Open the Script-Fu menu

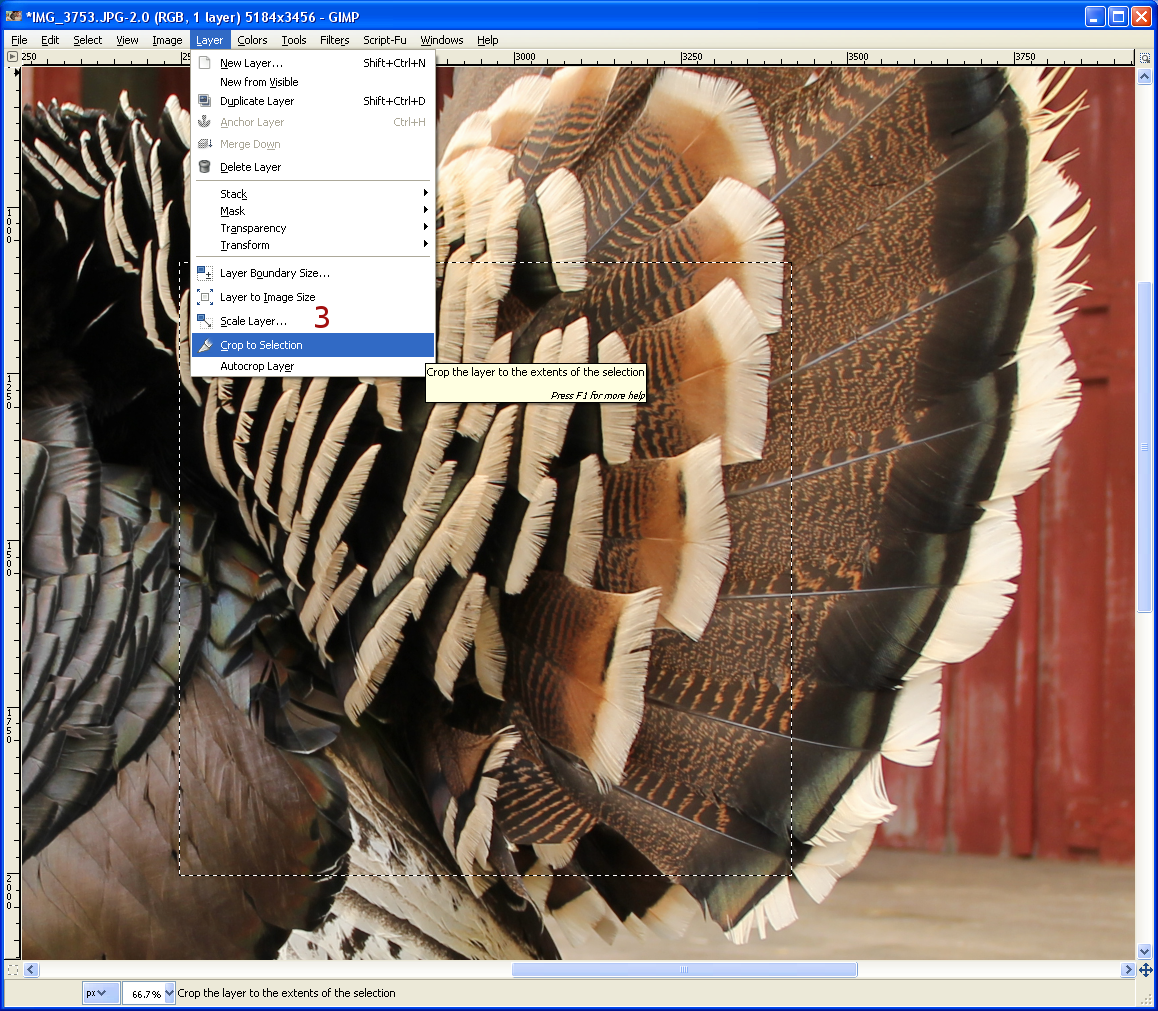[384, 40]
